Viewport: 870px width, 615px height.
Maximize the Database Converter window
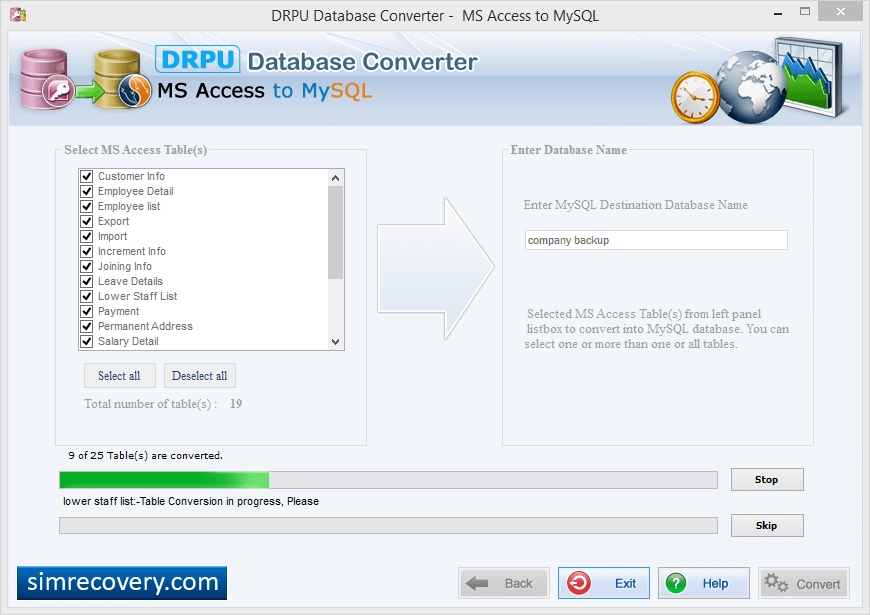pos(805,12)
